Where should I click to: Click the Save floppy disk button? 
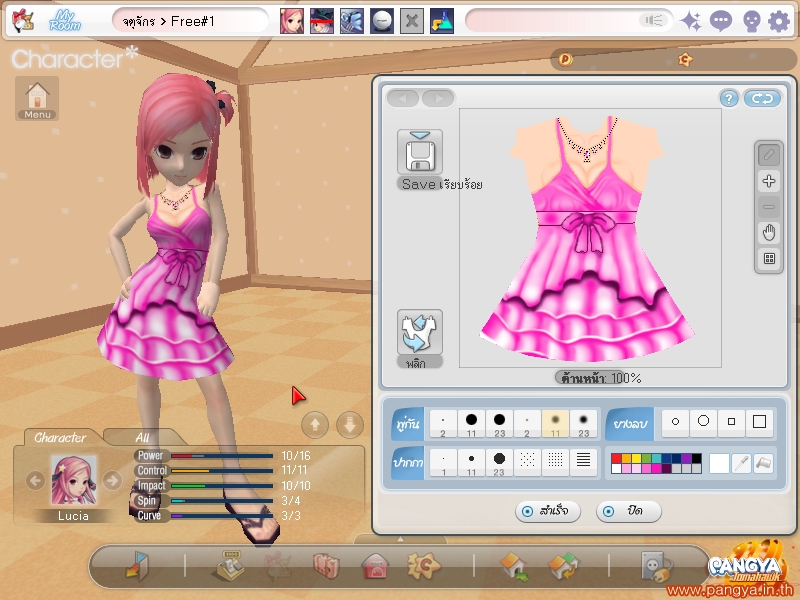point(420,152)
